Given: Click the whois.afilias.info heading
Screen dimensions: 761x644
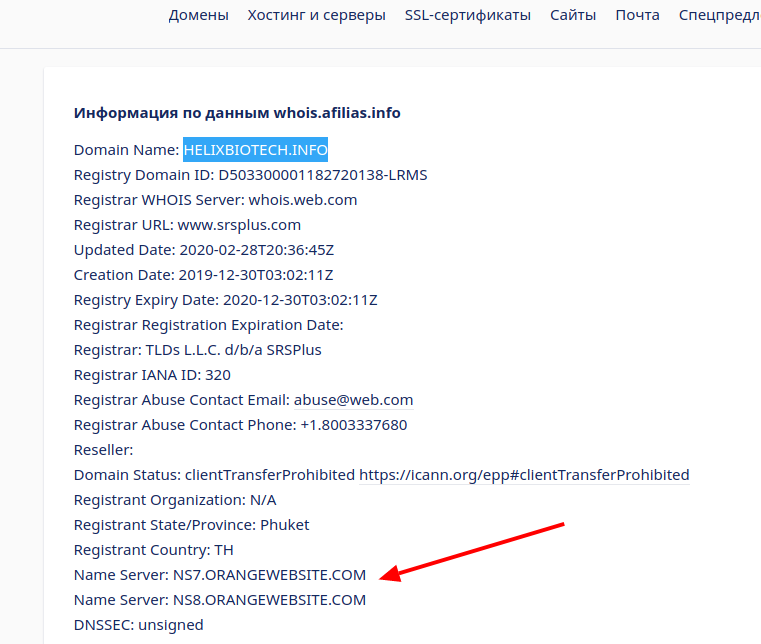Looking at the screenshot, I should [x=237, y=113].
